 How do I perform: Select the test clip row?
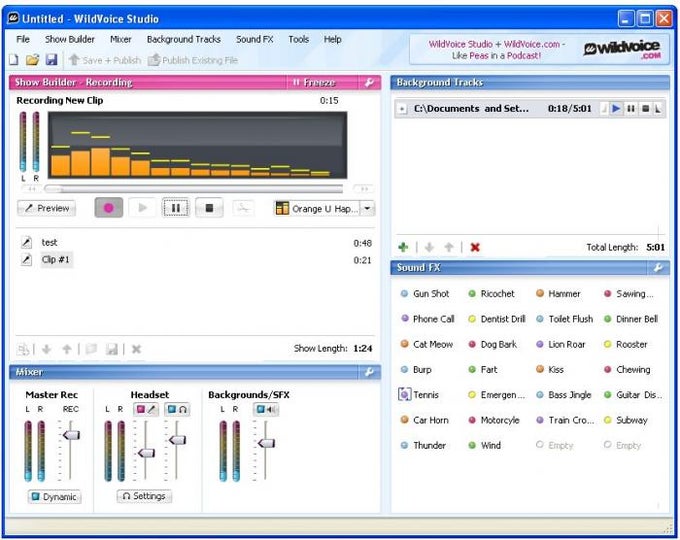(x=195, y=242)
